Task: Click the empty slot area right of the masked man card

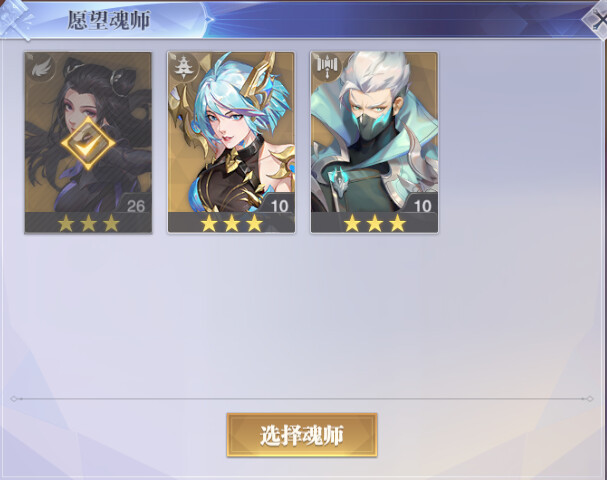Action: click(x=517, y=143)
